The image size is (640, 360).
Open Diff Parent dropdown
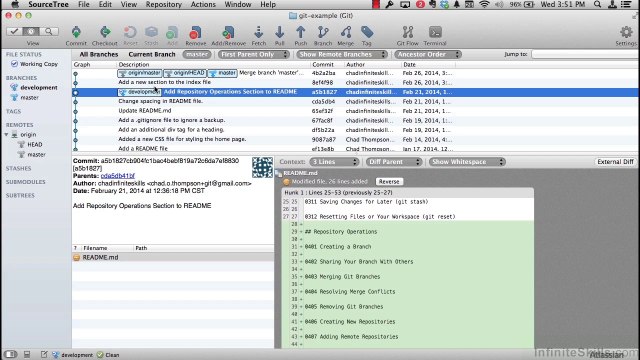click(393, 162)
